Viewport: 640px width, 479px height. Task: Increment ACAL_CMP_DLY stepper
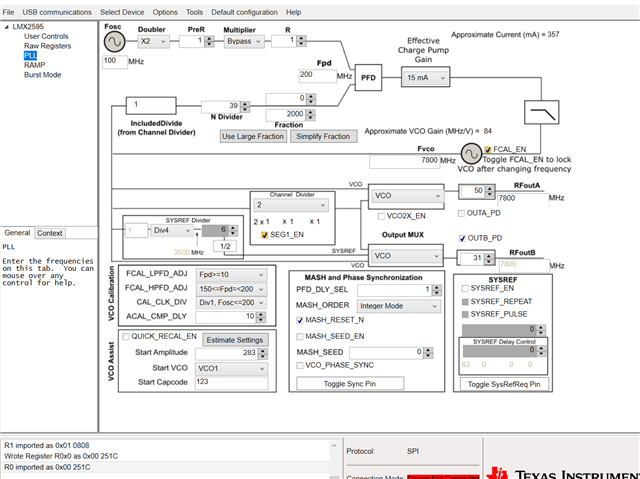(261, 315)
